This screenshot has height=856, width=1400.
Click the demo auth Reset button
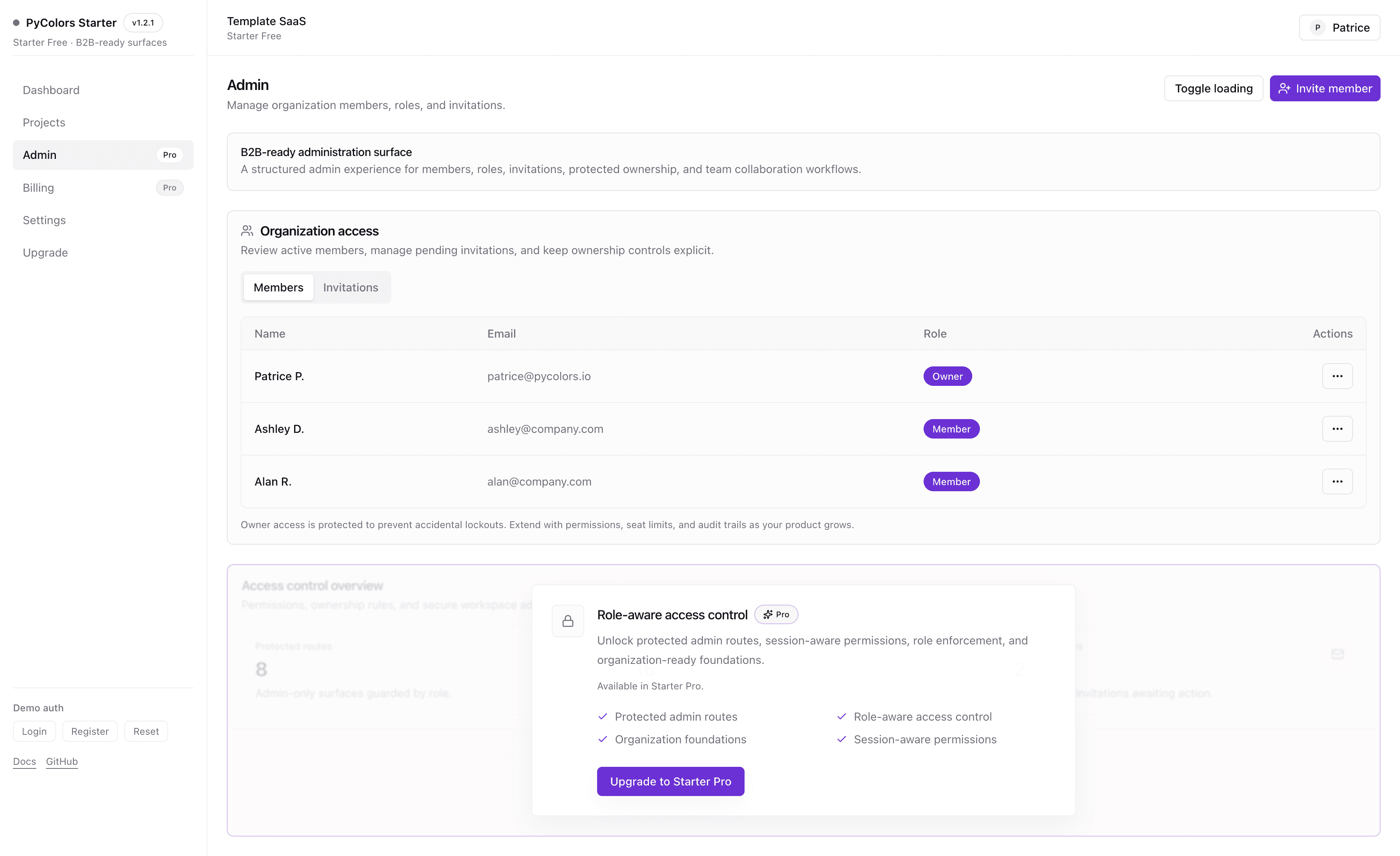pyautogui.click(x=146, y=731)
